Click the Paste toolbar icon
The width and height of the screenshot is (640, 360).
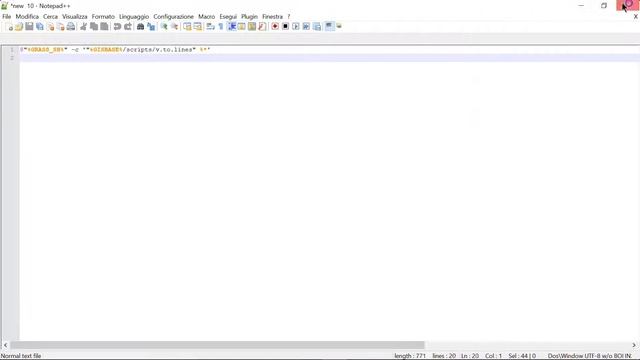(x=104, y=27)
